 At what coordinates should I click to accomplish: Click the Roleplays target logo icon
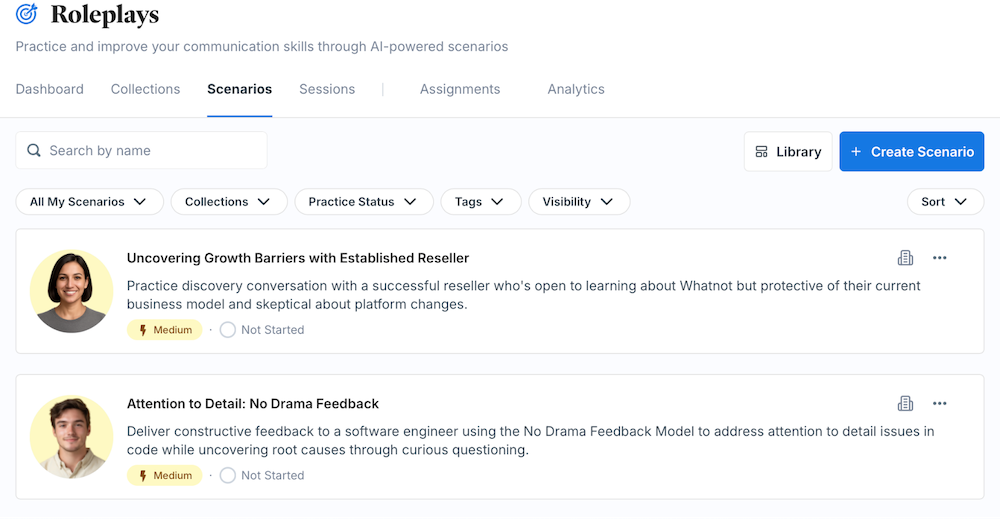pos(27,15)
